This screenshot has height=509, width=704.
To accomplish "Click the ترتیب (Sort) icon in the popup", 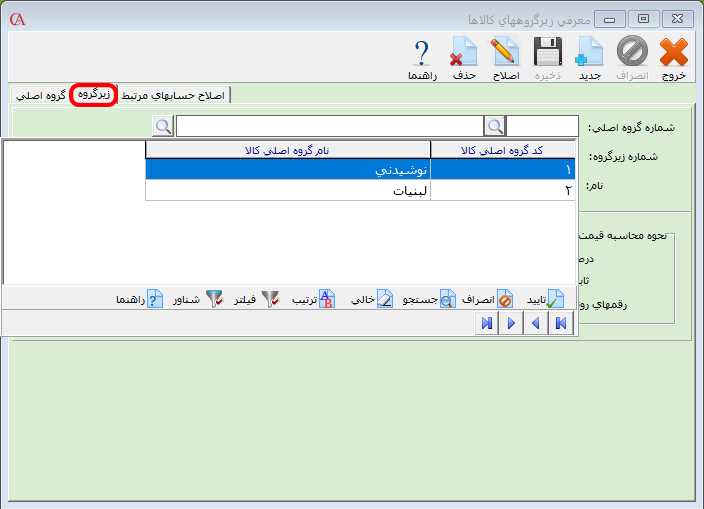I will 313,299.
